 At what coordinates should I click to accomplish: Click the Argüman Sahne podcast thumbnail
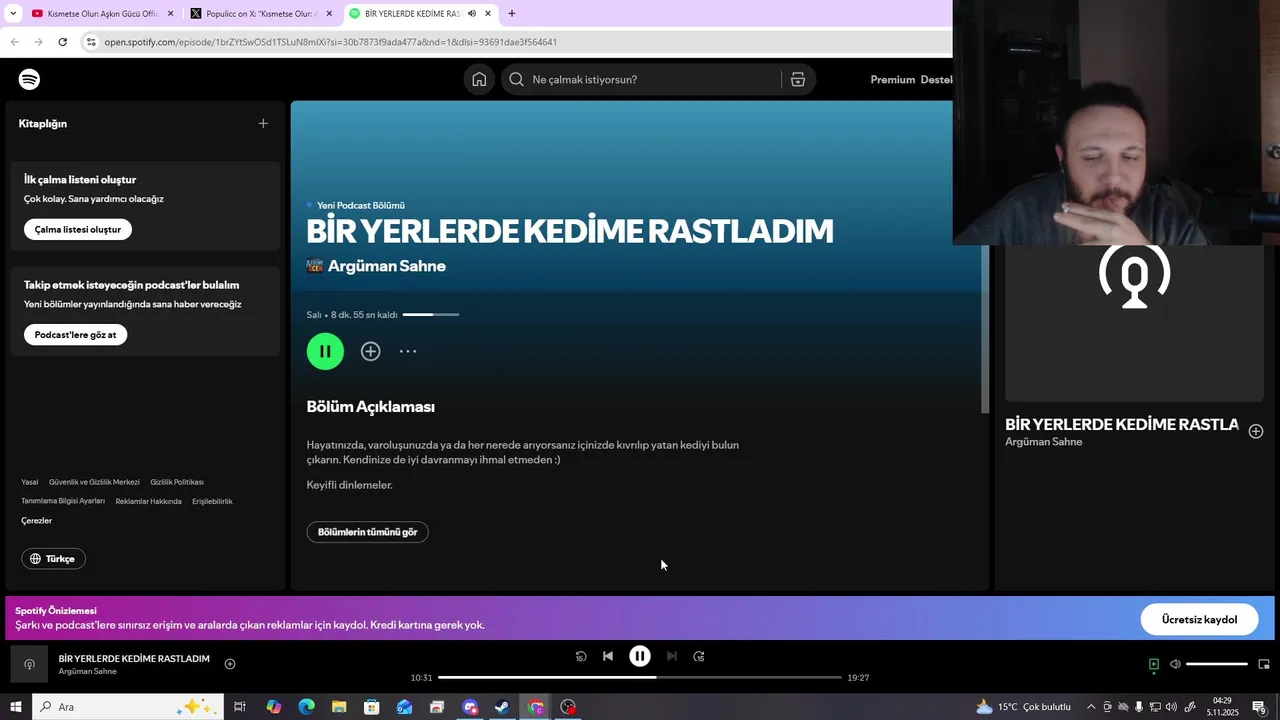pyautogui.click(x=315, y=266)
